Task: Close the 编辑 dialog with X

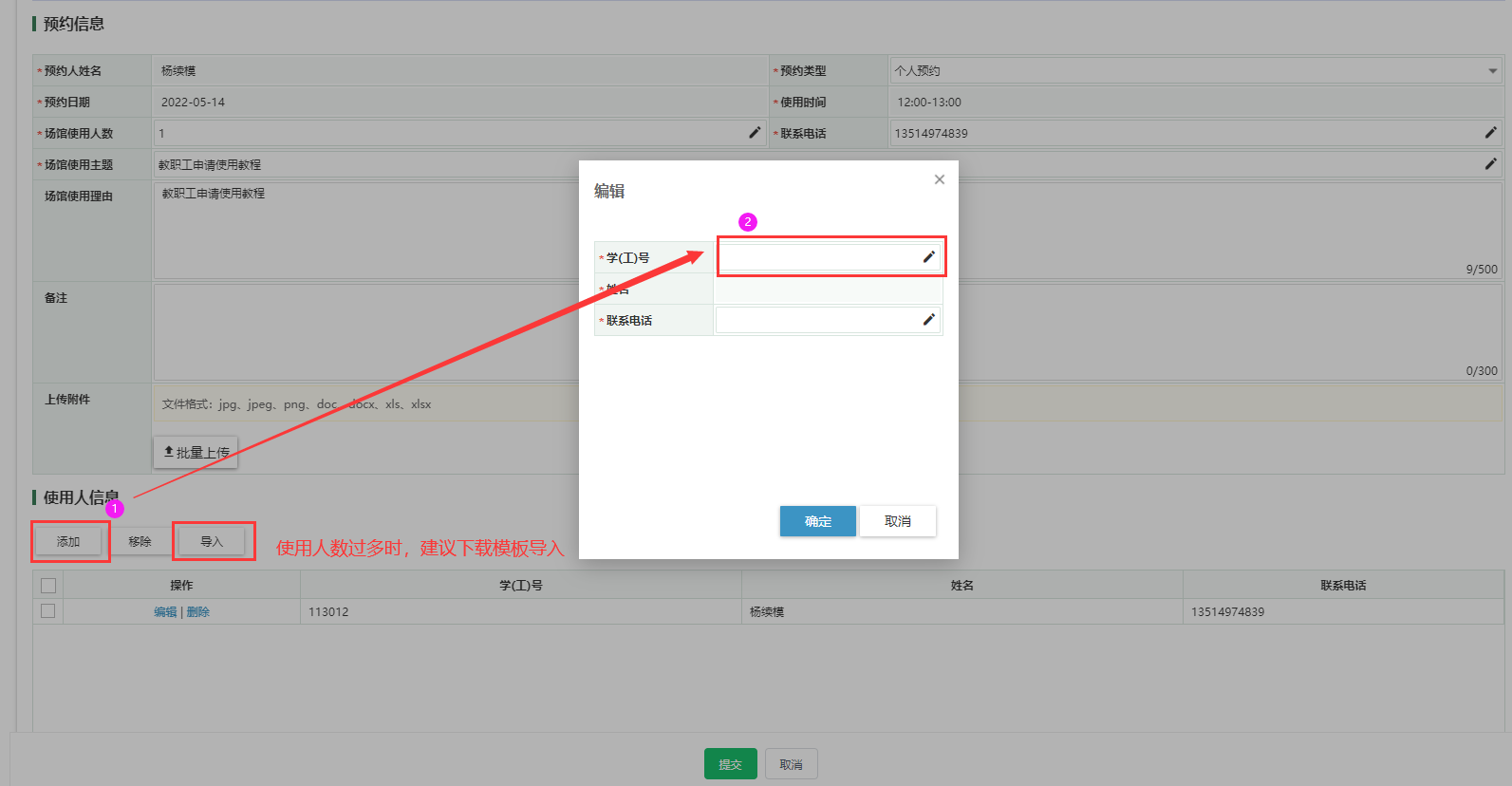Action: coord(939,179)
